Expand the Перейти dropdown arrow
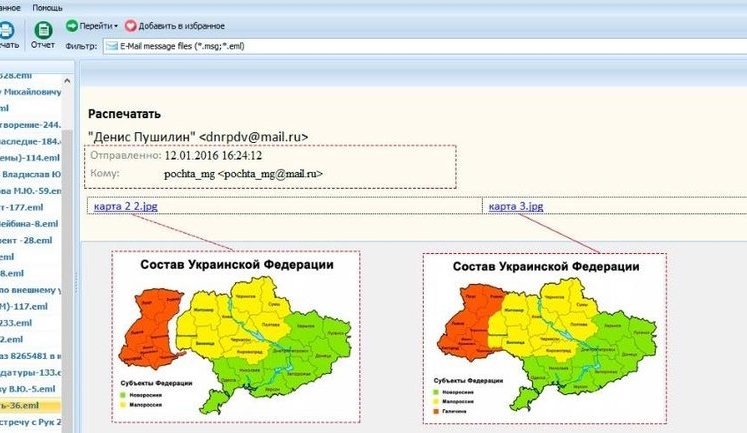The height and width of the screenshot is (433, 747). tap(116, 26)
